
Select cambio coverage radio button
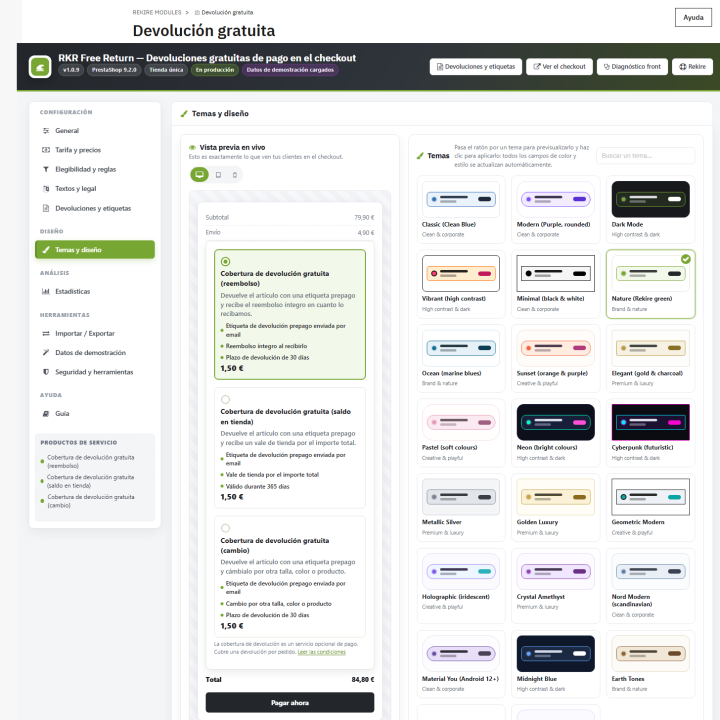click(x=225, y=528)
